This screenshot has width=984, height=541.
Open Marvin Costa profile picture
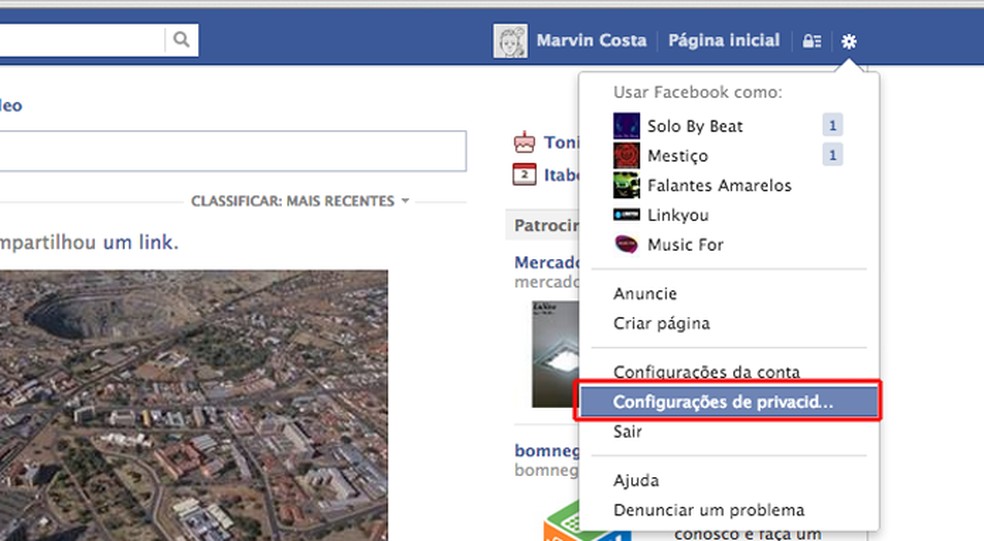510,41
